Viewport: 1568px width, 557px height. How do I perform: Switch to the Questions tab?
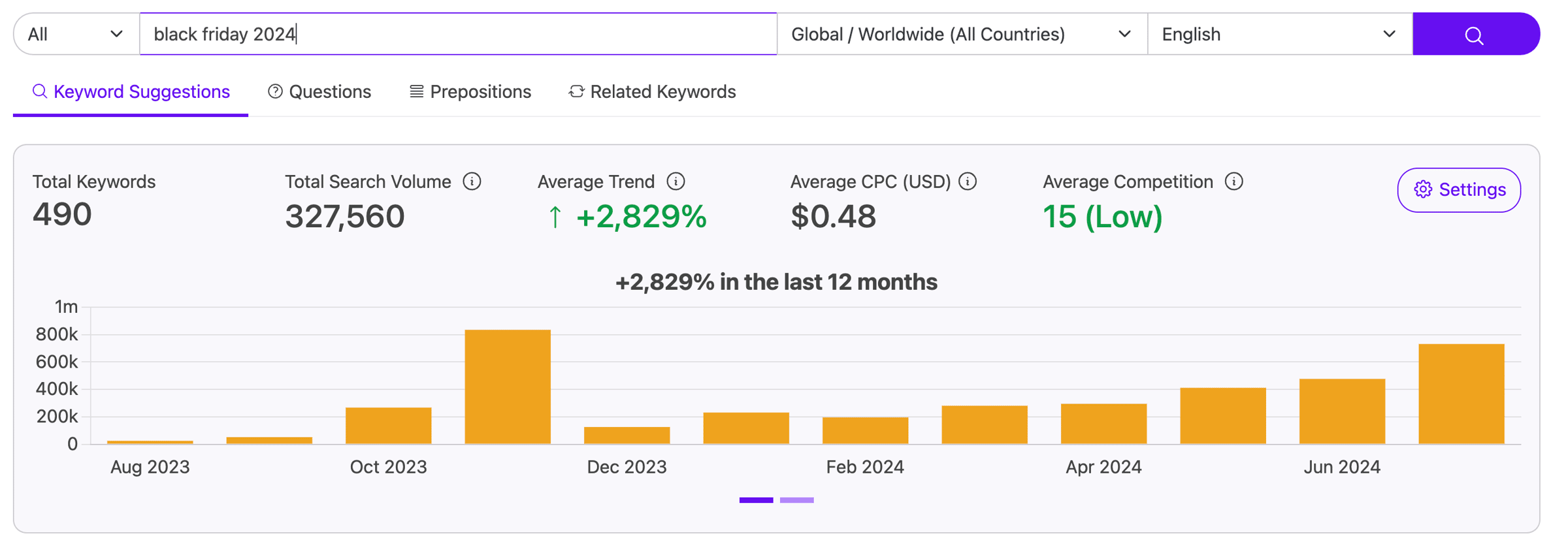319,92
